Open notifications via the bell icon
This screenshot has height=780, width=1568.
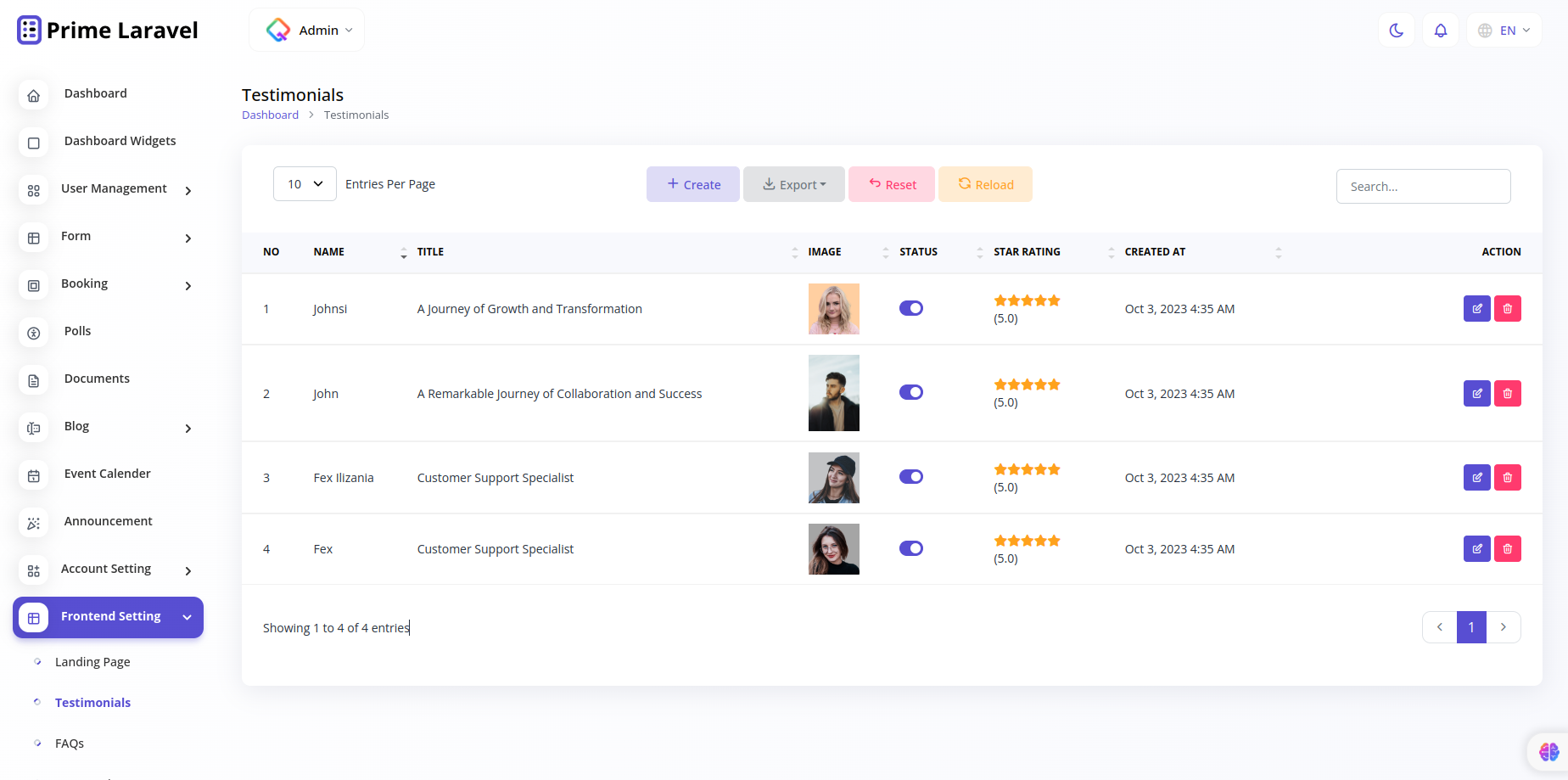click(1440, 30)
